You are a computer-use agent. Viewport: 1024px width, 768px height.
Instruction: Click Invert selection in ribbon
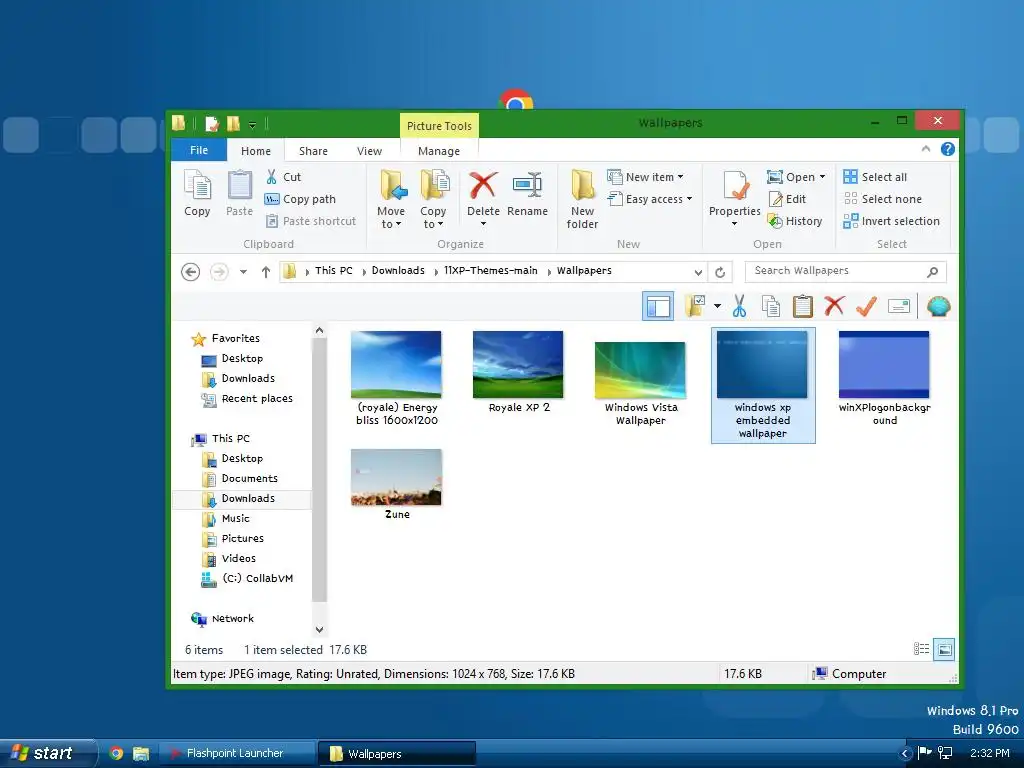891,221
